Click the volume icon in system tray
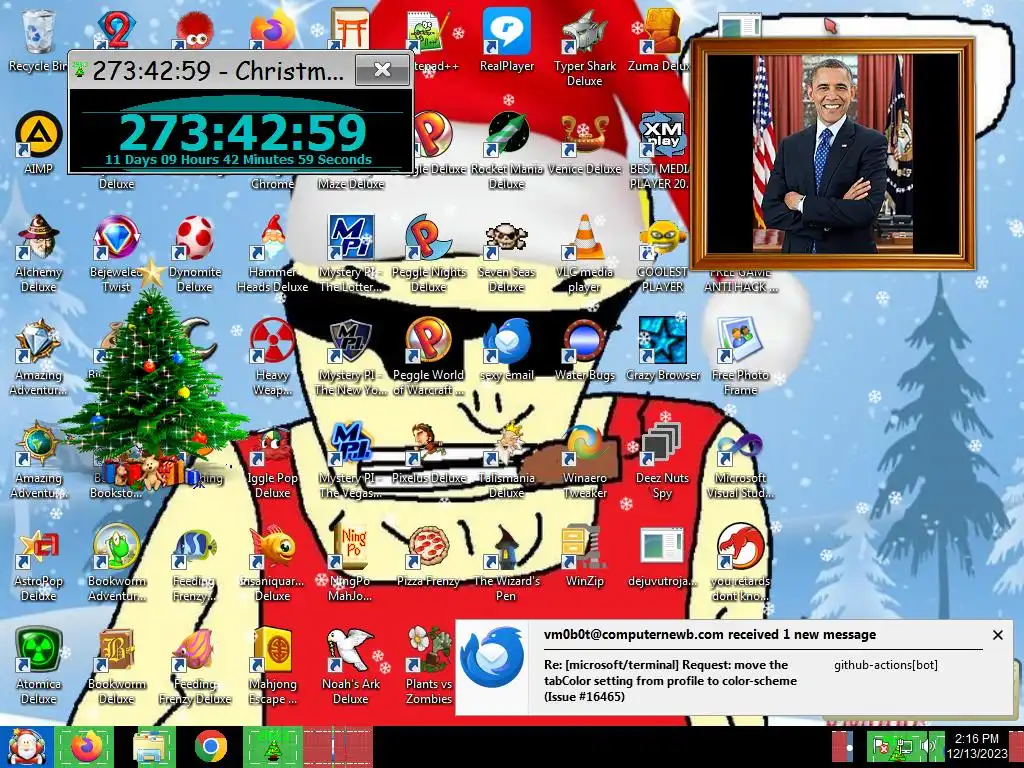Viewport: 1024px width, 768px height. click(x=927, y=746)
